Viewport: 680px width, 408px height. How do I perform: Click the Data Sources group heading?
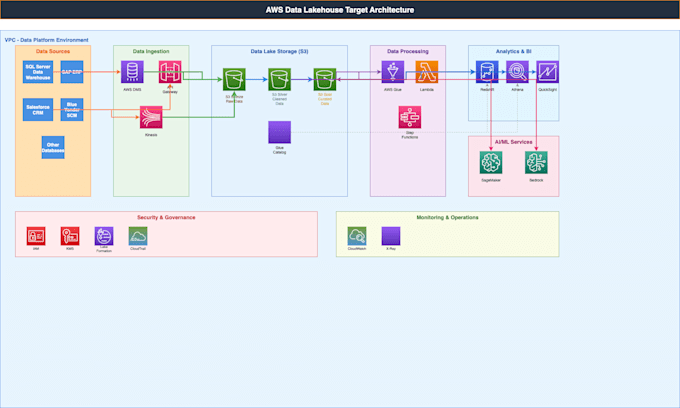coord(53,51)
